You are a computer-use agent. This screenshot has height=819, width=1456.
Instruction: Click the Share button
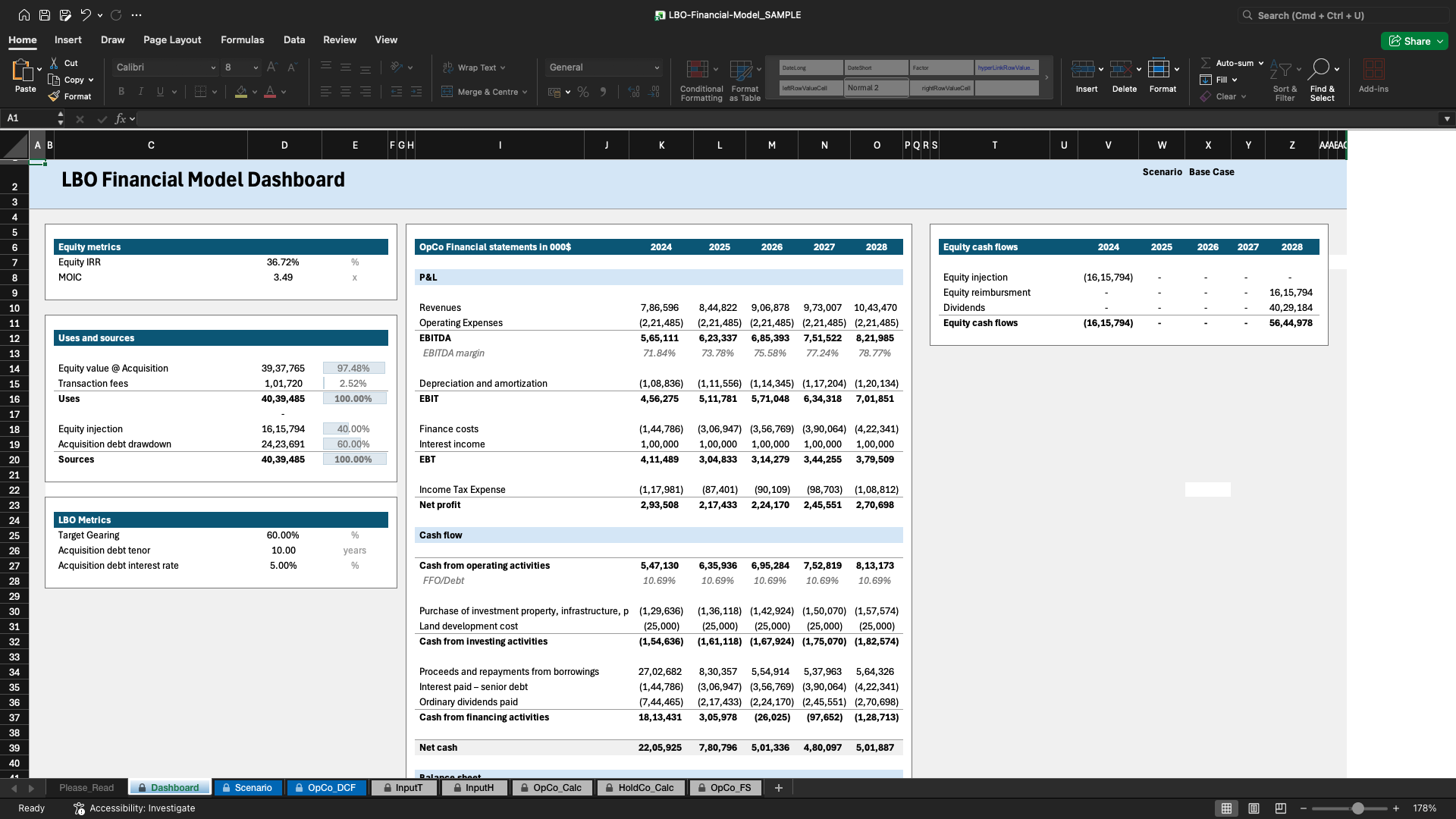[1414, 41]
